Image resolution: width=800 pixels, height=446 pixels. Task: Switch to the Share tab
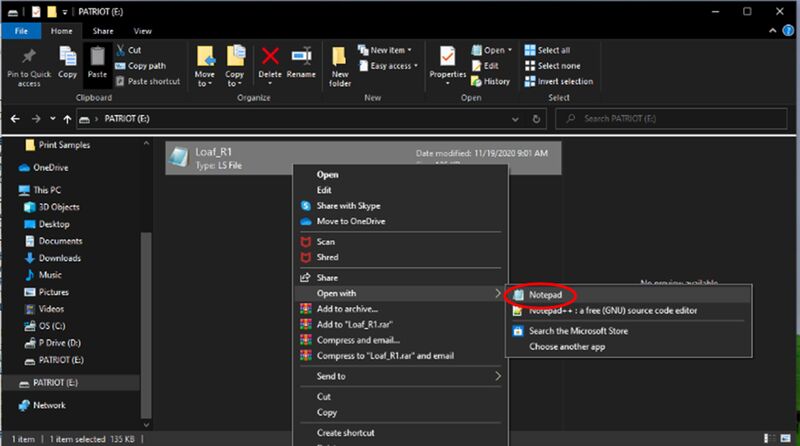point(103,31)
